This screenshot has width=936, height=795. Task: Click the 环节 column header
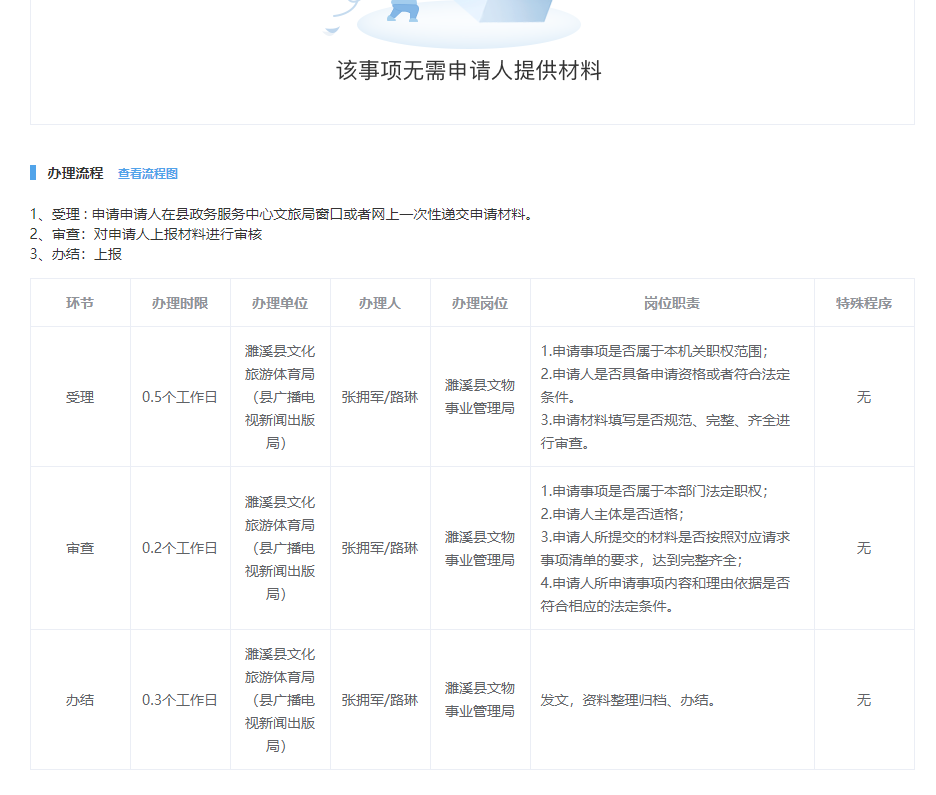click(x=80, y=303)
